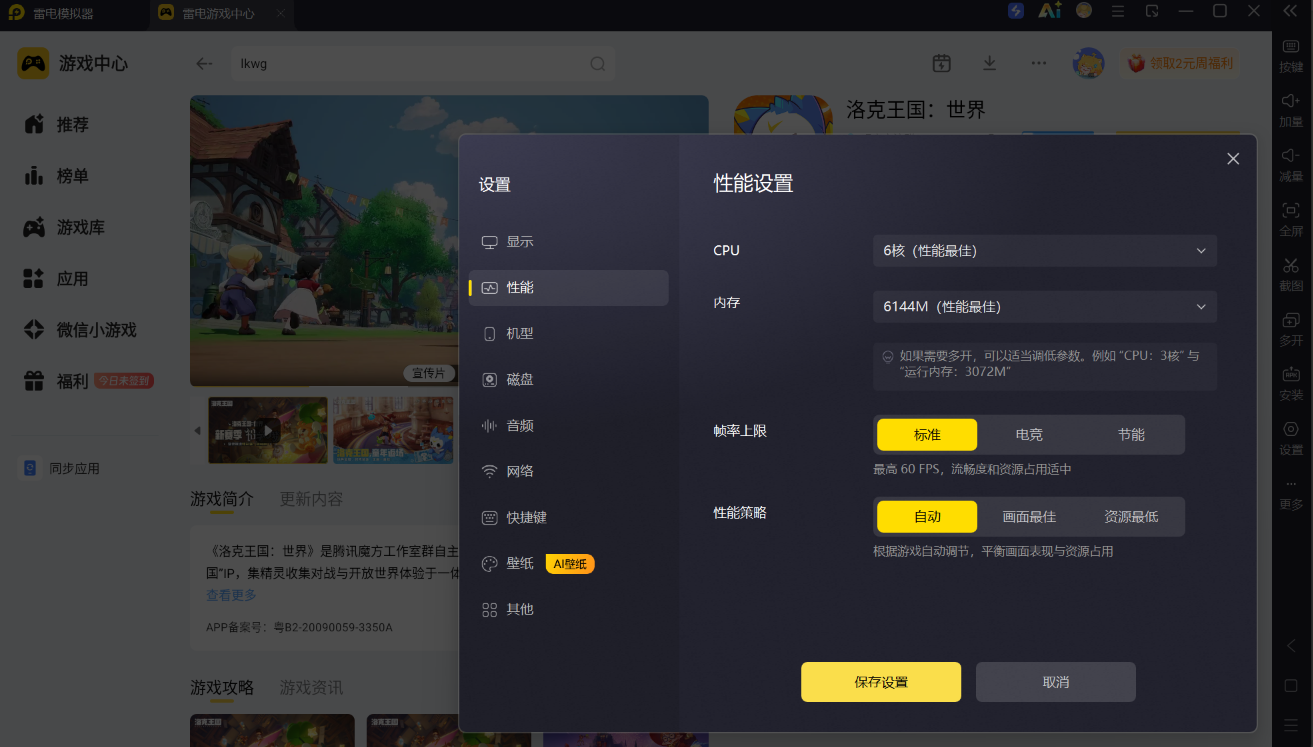The width and height of the screenshot is (1313, 747).
Task: Open the download manager arrow icon
Action: (989, 63)
